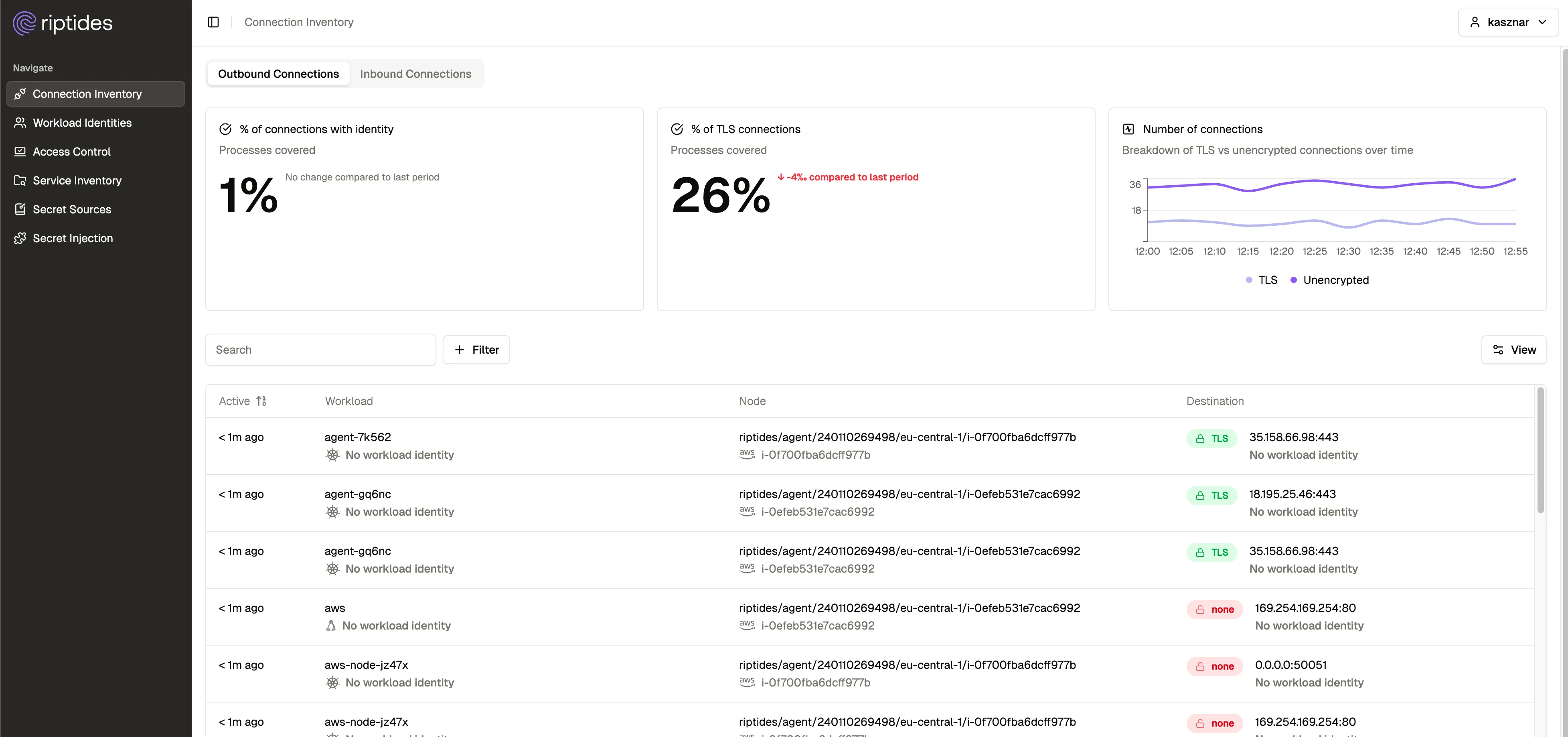Click the connections table scrollbar

coord(1540,450)
